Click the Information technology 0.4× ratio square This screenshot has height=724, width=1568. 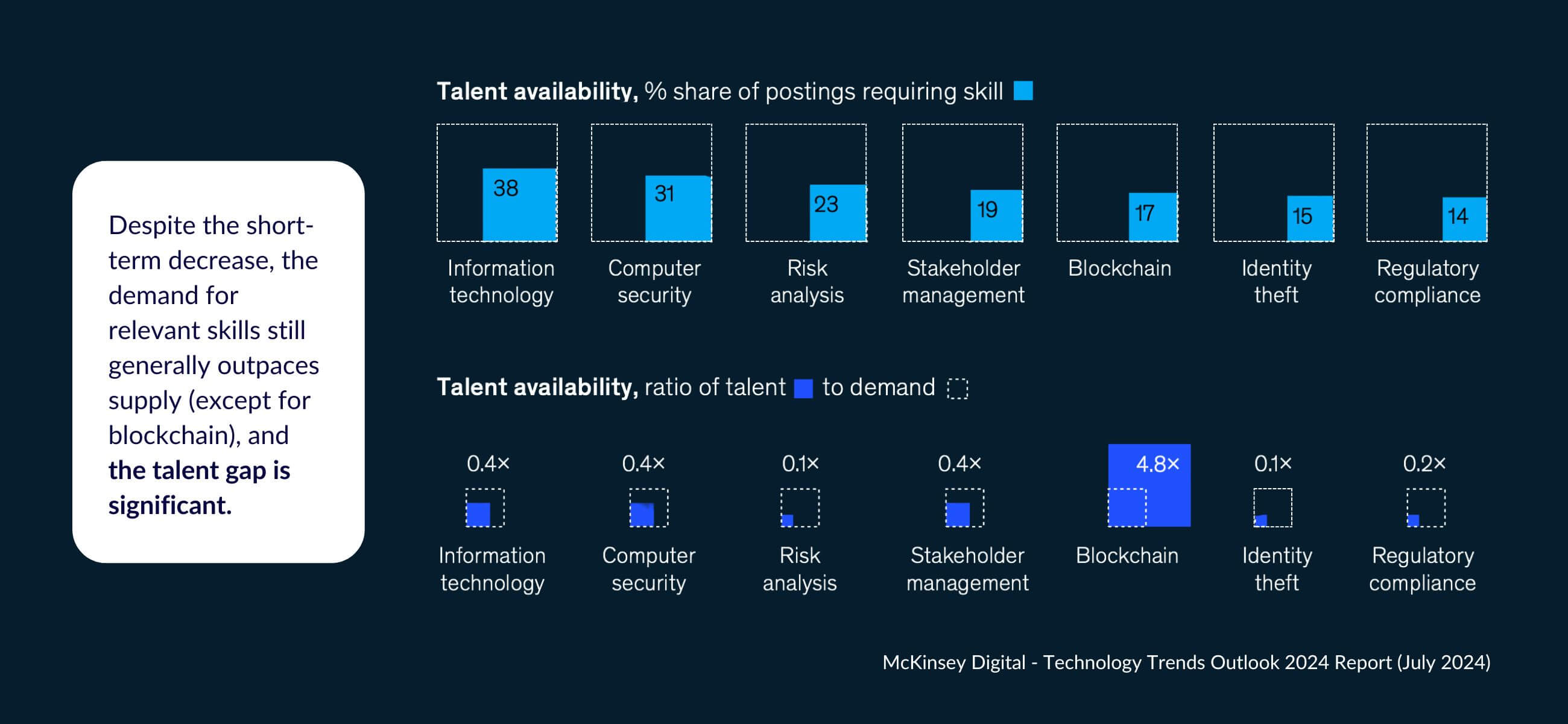(x=478, y=514)
